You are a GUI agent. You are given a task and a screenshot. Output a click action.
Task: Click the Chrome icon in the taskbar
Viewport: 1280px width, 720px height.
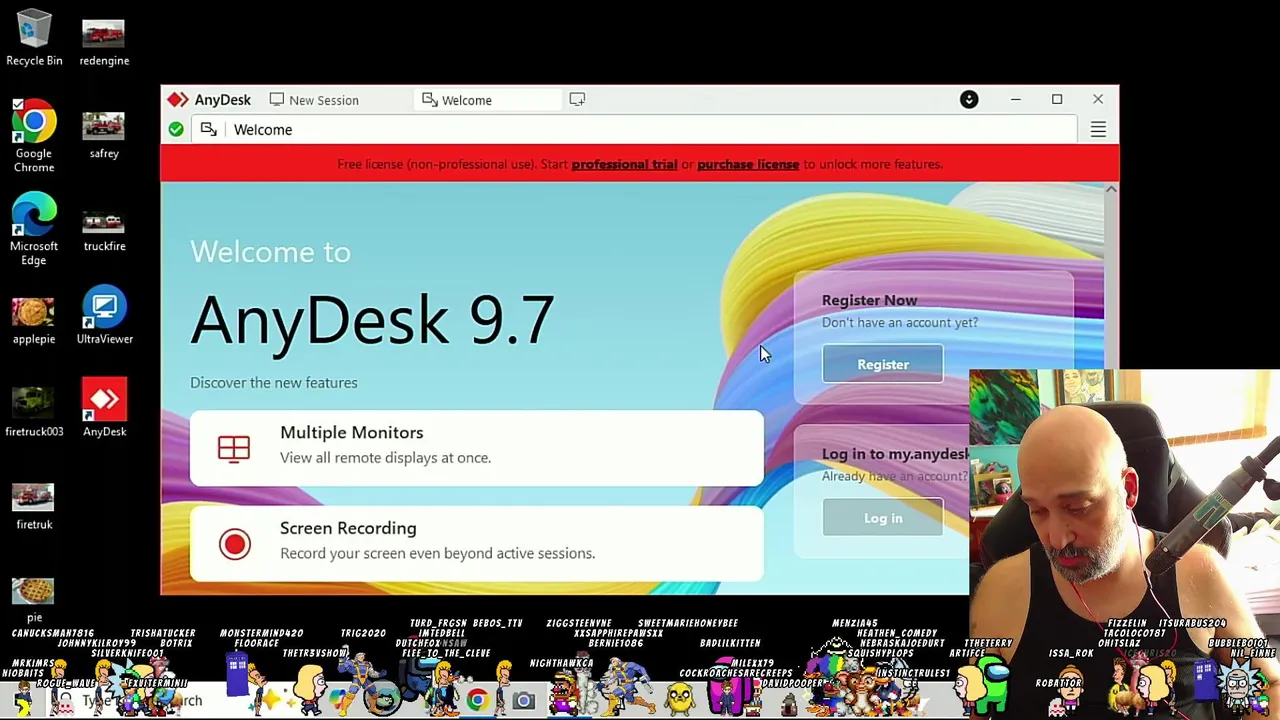click(x=477, y=700)
